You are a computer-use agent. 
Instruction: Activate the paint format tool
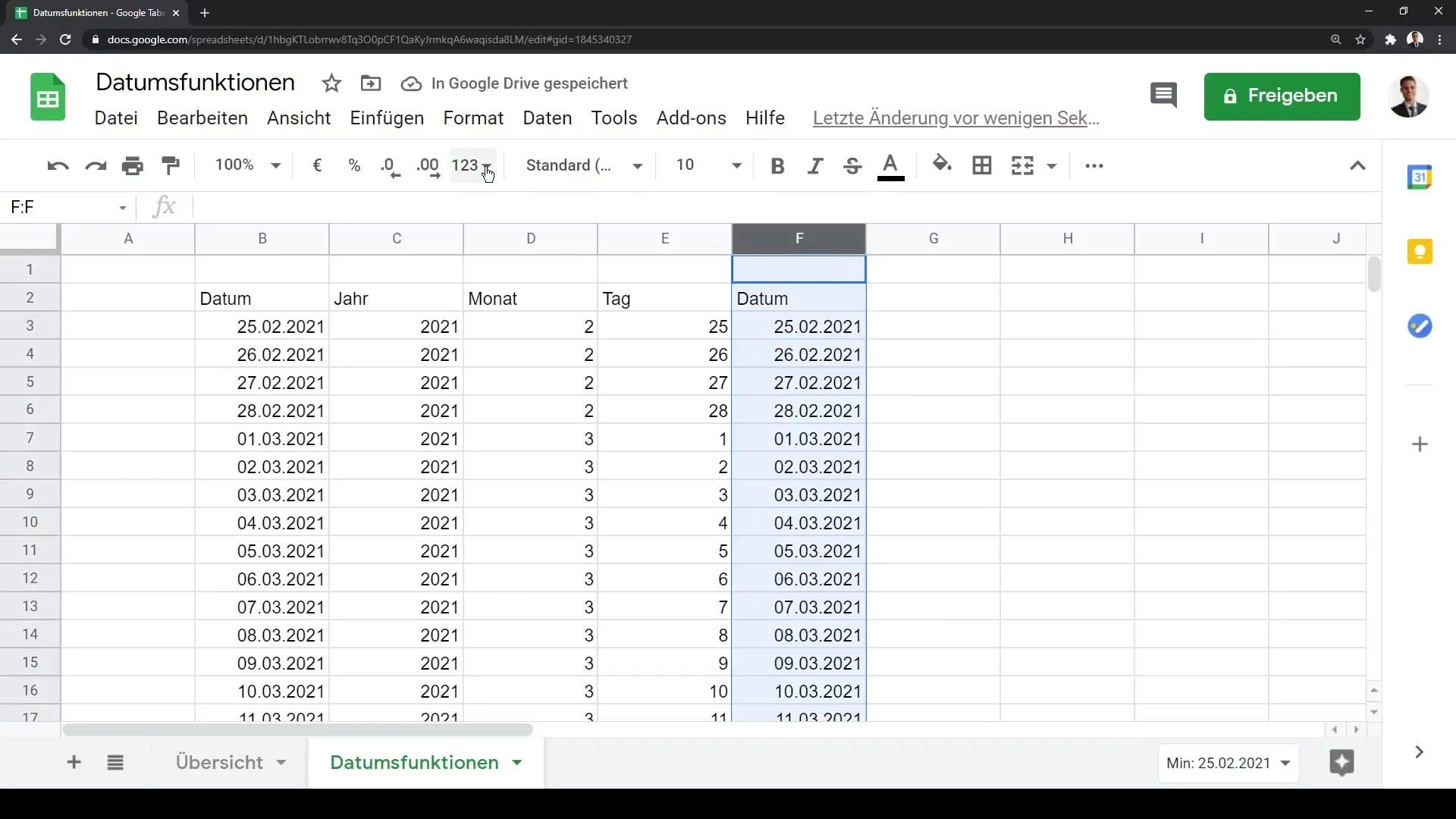pos(171,165)
